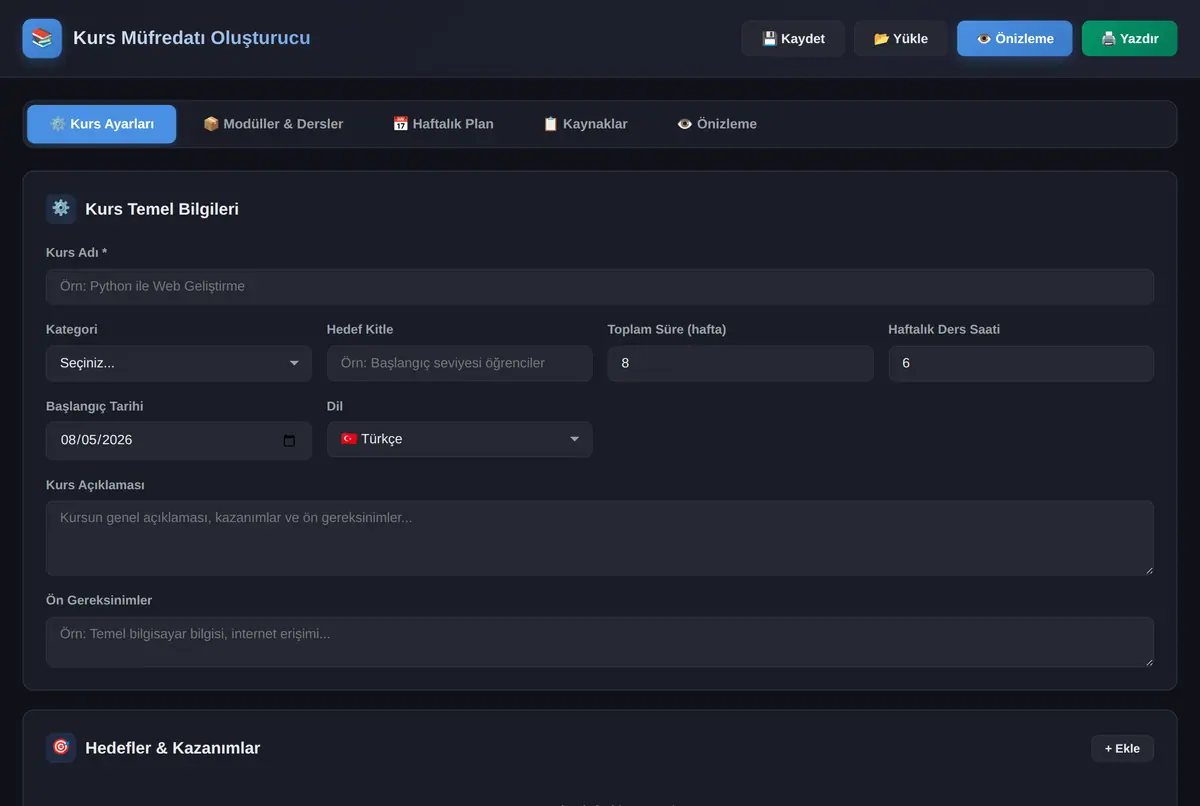
Task: Click into the Kurs Açıklaması textarea
Action: 600,538
